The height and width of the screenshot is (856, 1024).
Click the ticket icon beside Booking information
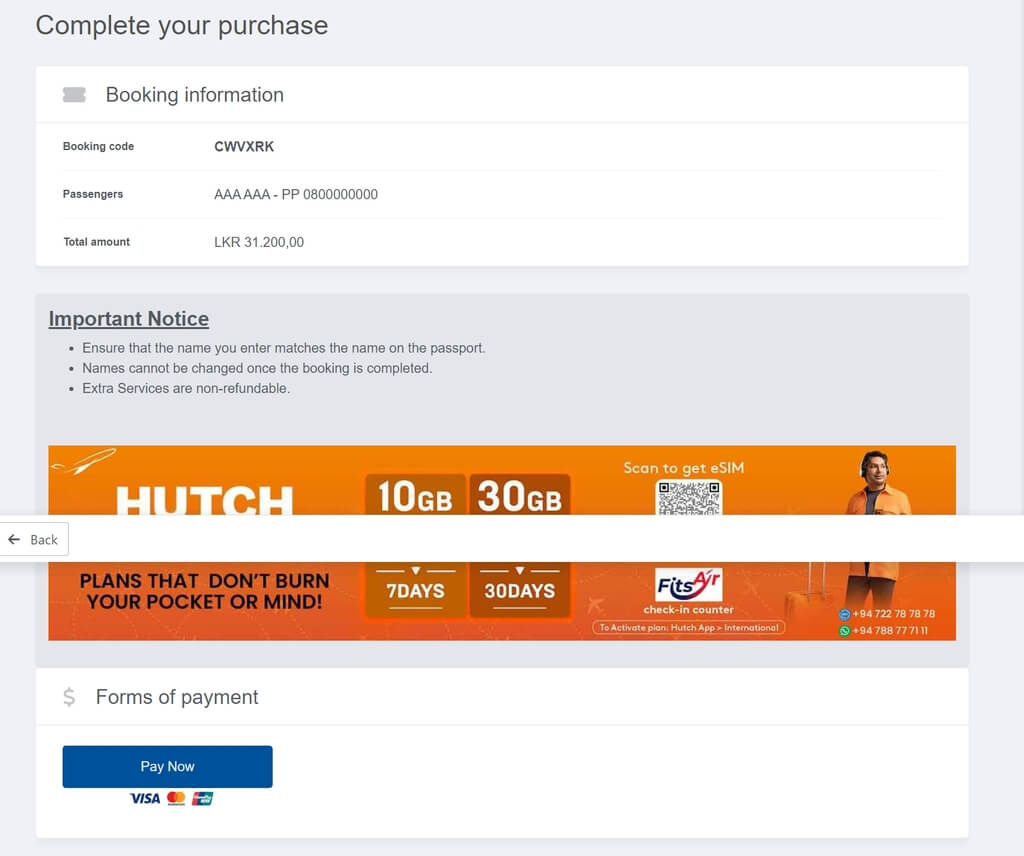point(74,95)
